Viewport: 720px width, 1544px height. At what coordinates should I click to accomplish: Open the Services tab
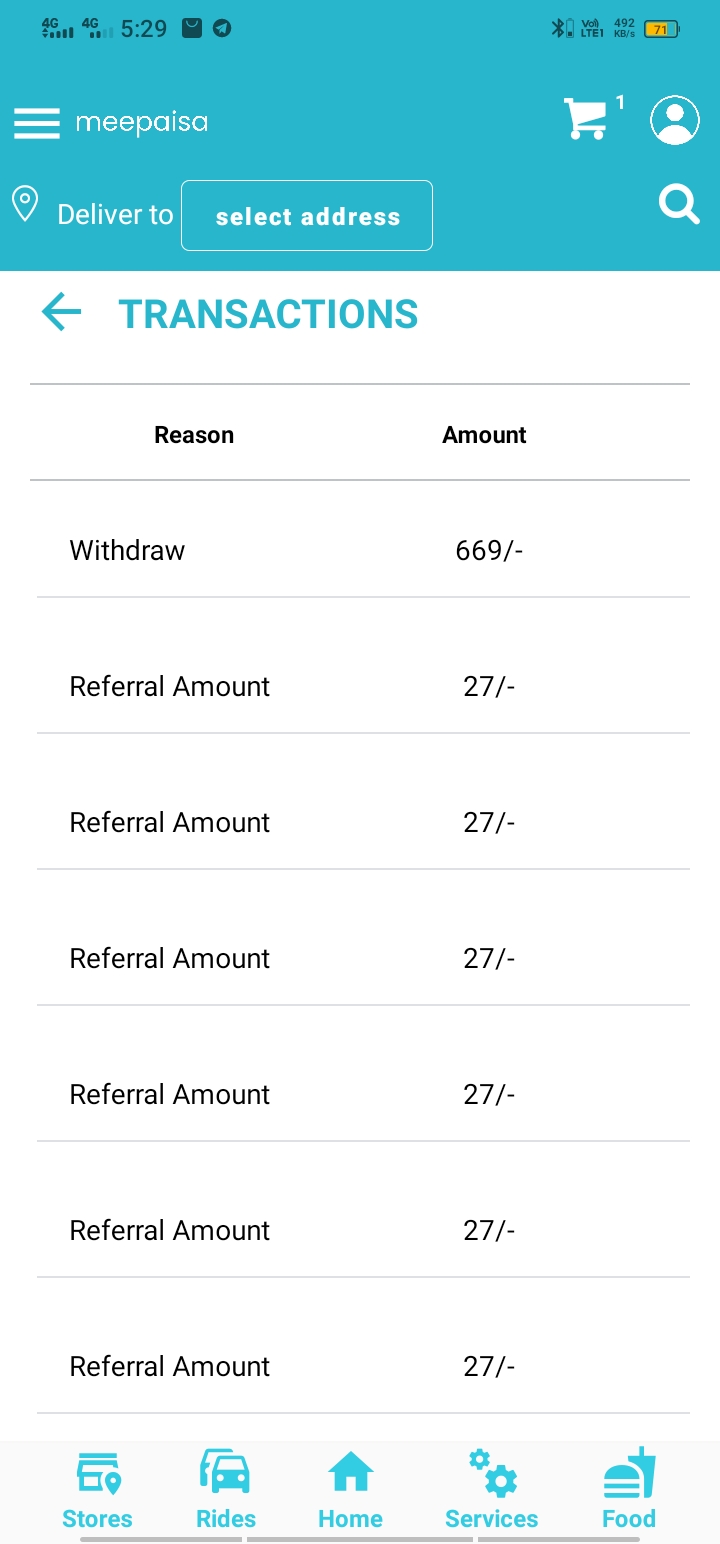(x=491, y=1491)
